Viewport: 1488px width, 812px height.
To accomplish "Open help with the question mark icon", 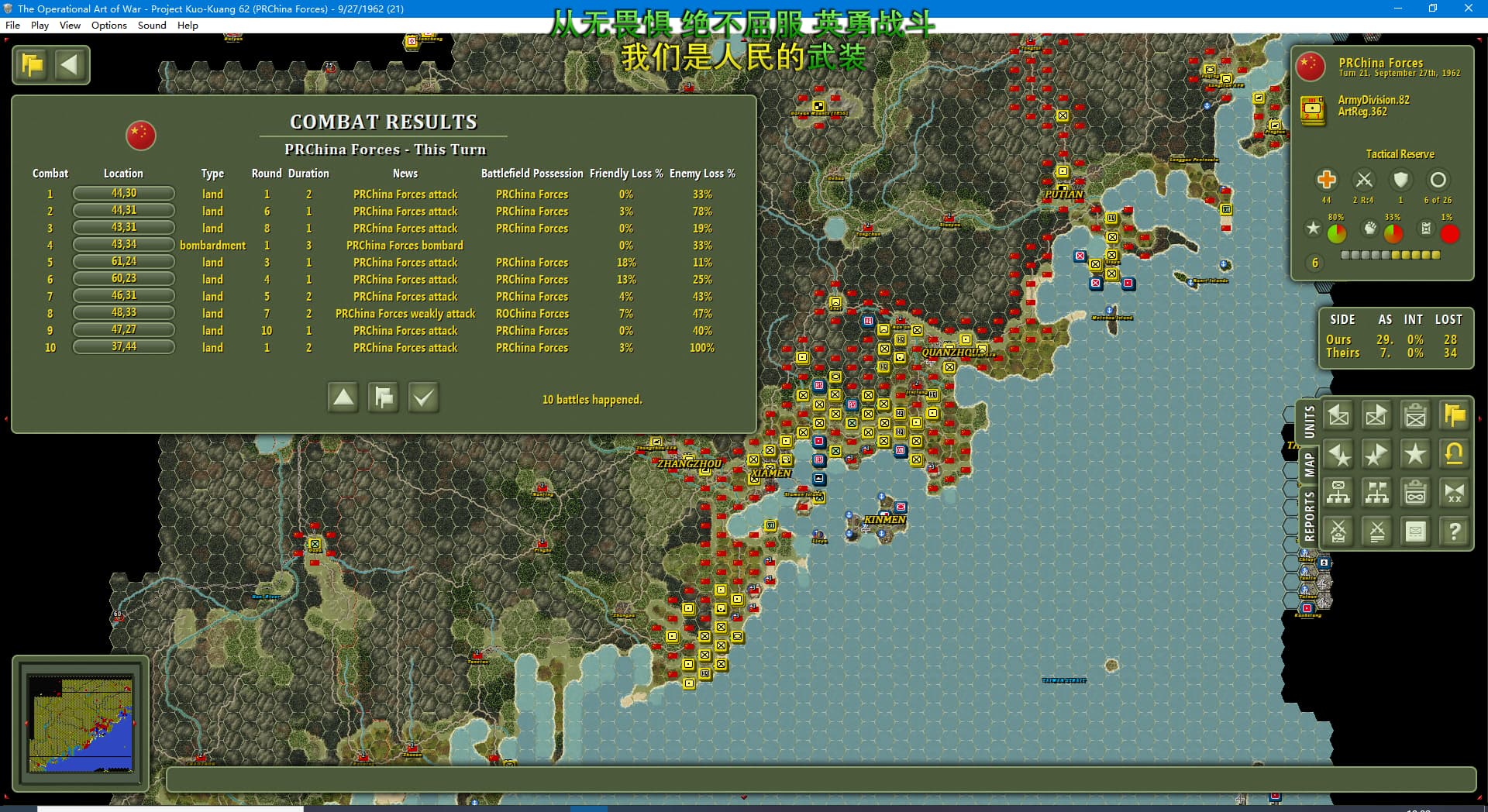I will pos(1455,532).
